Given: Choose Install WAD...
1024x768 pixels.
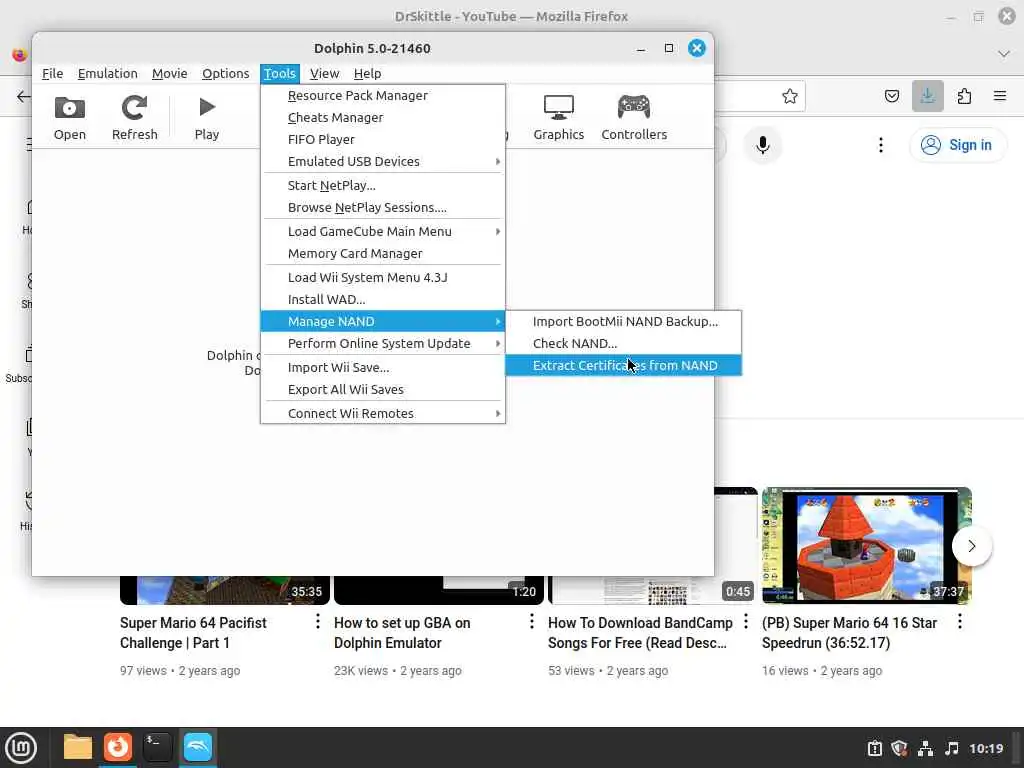Looking at the screenshot, I should coord(383,299).
